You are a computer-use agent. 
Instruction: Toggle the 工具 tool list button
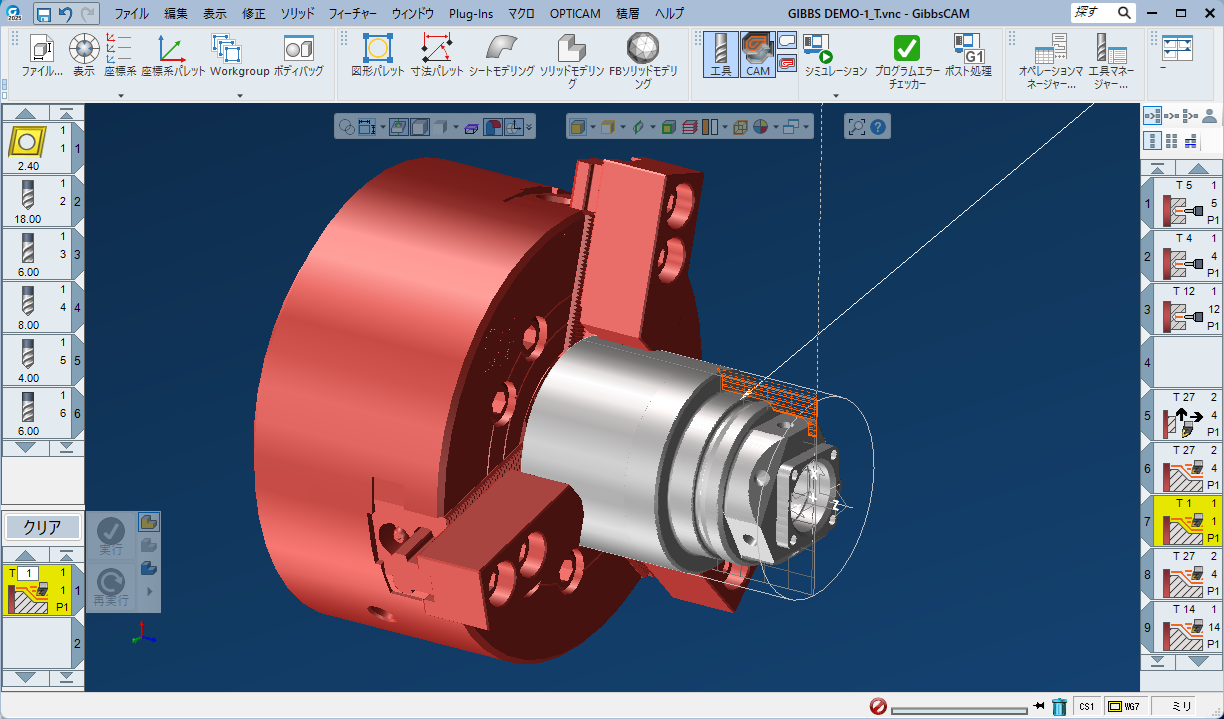pyautogui.click(x=720, y=53)
